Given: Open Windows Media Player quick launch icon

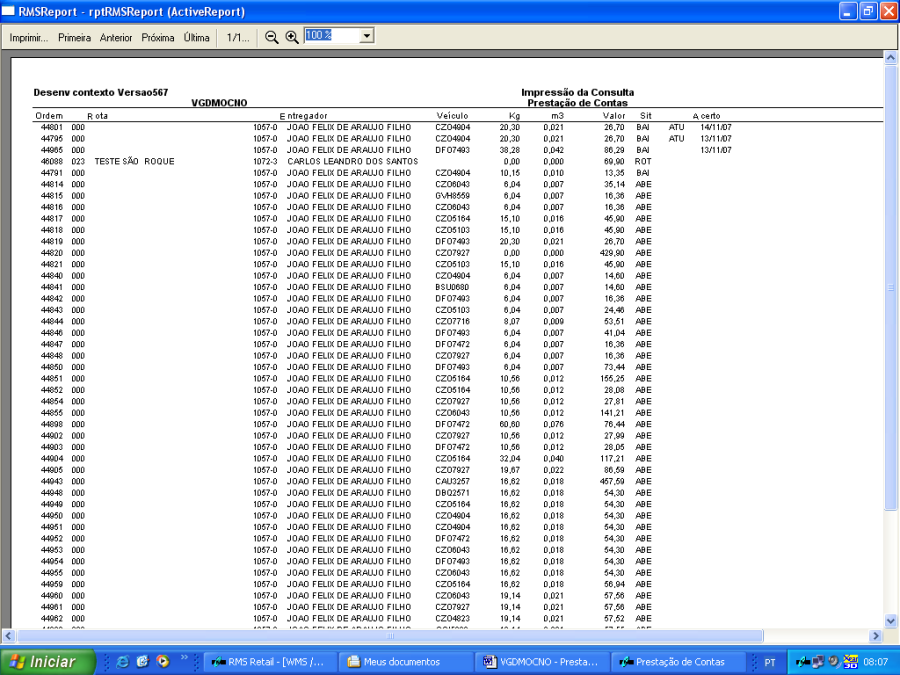Looking at the screenshot, I should [x=163, y=662].
